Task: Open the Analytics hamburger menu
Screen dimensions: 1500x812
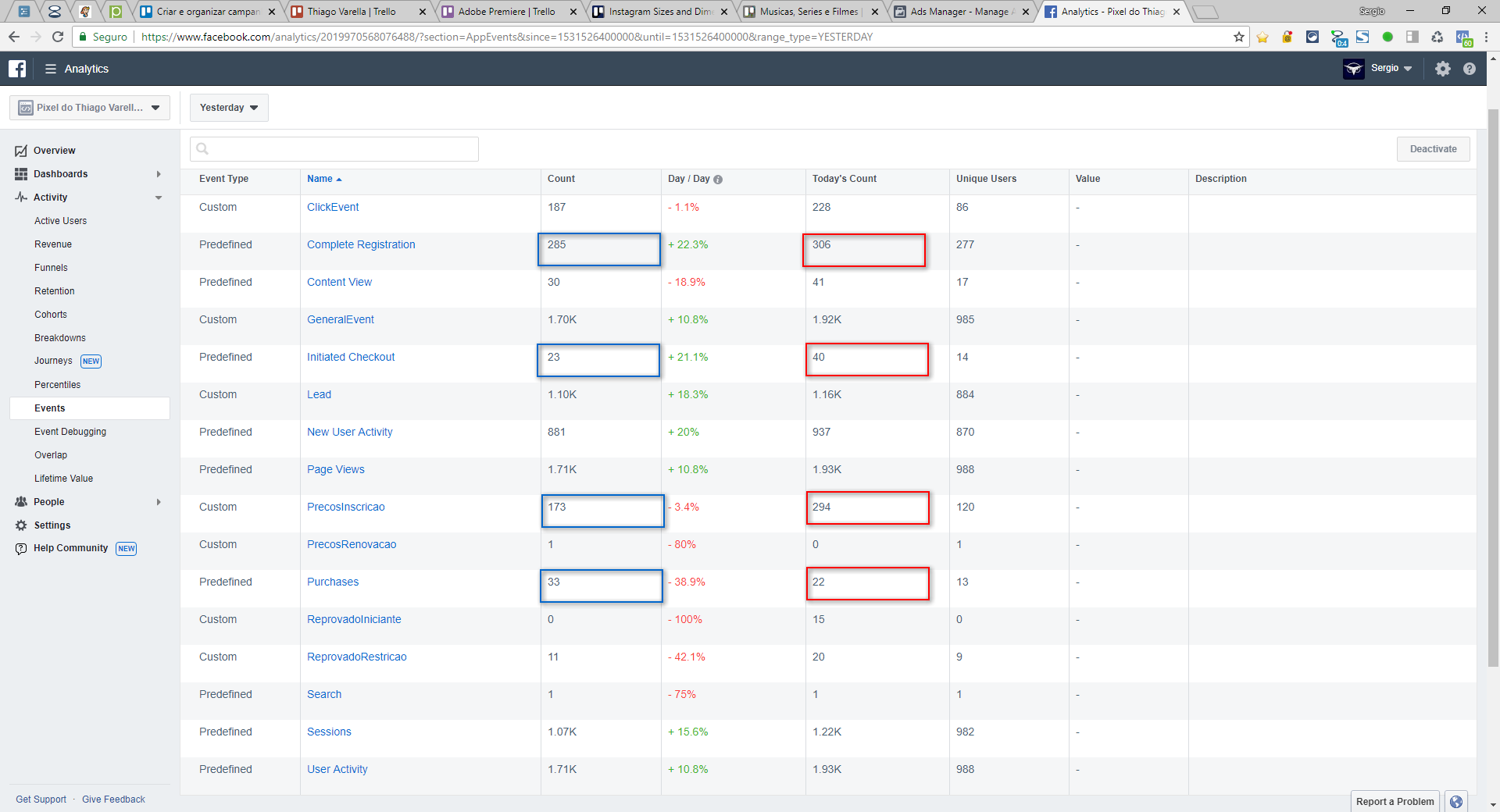Action: click(x=51, y=69)
